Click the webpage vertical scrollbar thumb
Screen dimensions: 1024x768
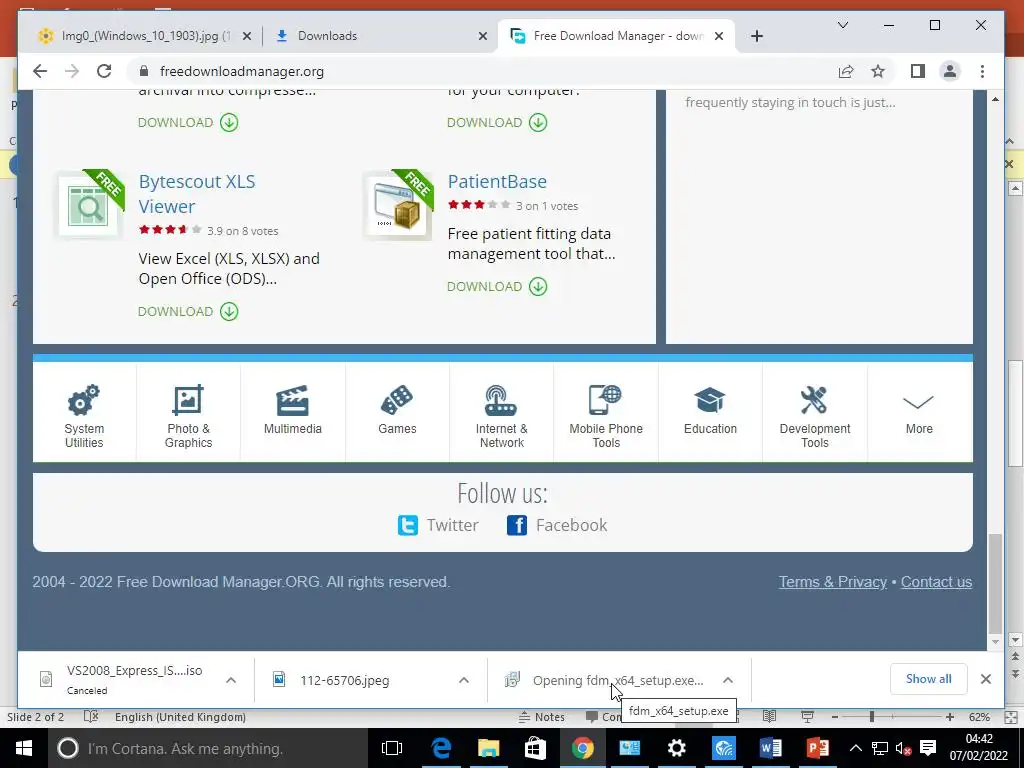click(995, 584)
